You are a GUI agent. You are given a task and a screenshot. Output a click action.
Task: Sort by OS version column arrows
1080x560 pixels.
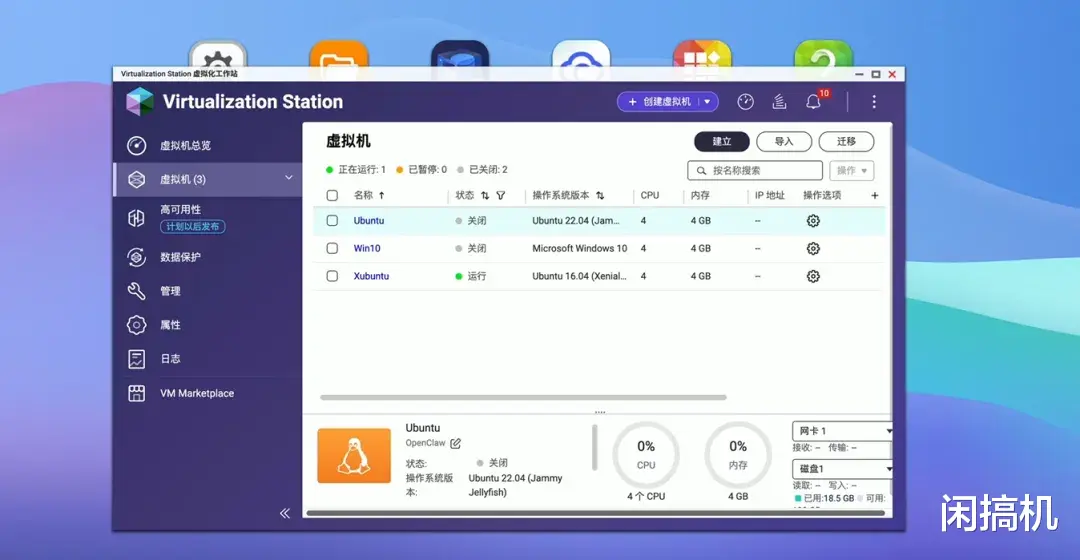[600, 196]
